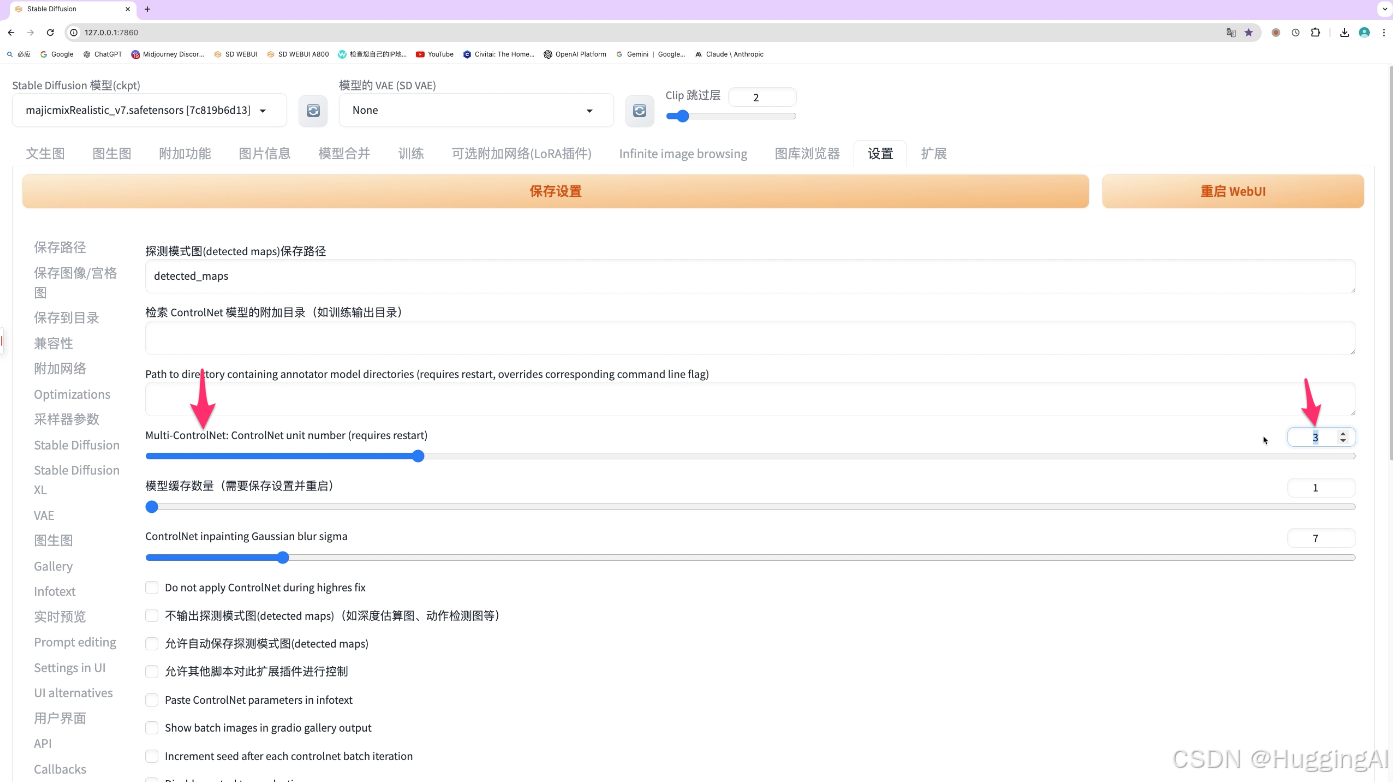Check 允许自动保存探测模式图 option
The width and height of the screenshot is (1393, 782).
click(x=152, y=644)
